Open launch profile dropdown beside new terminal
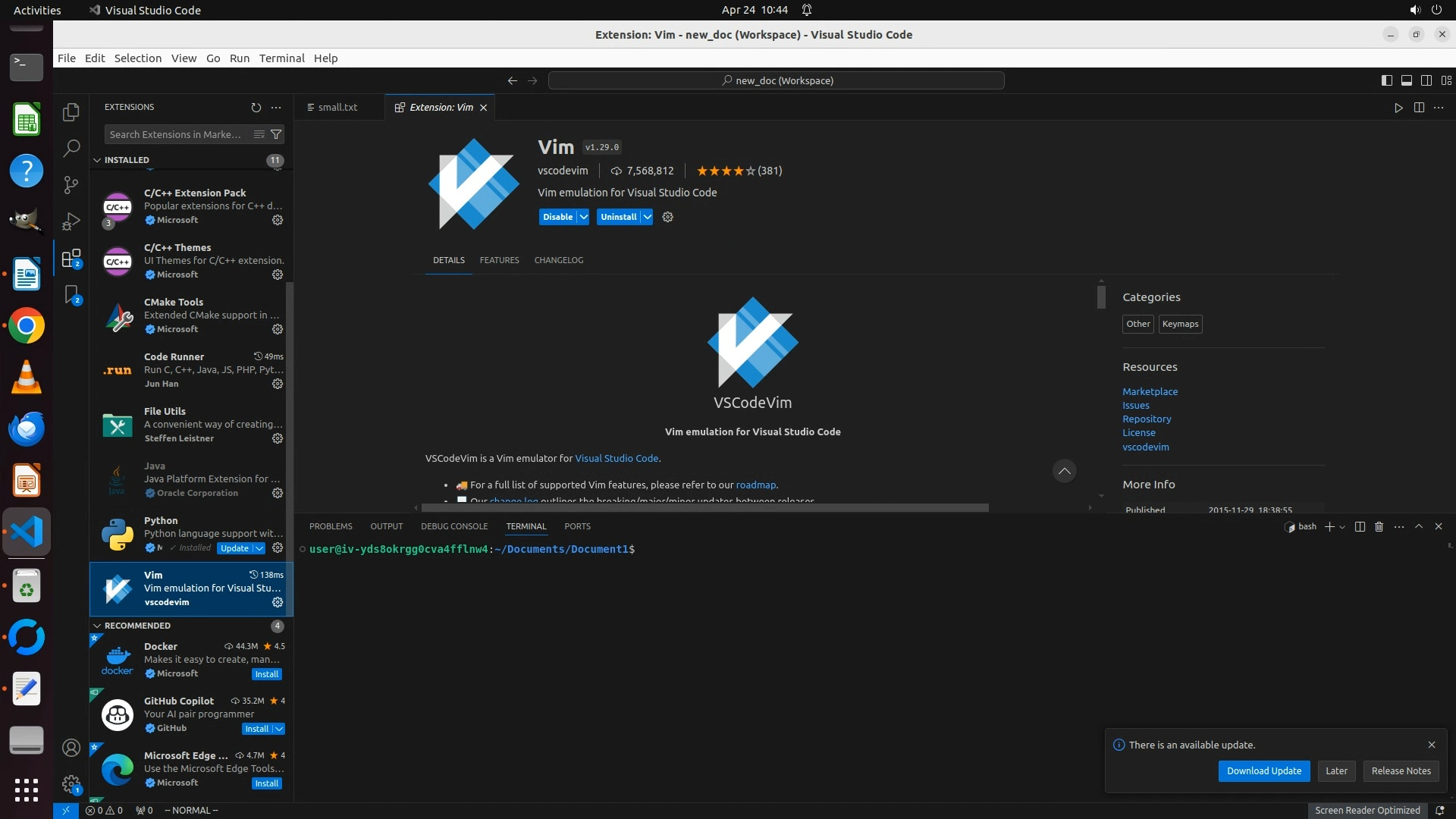This screenshot has width=1456, height=819. [1343, 527]
